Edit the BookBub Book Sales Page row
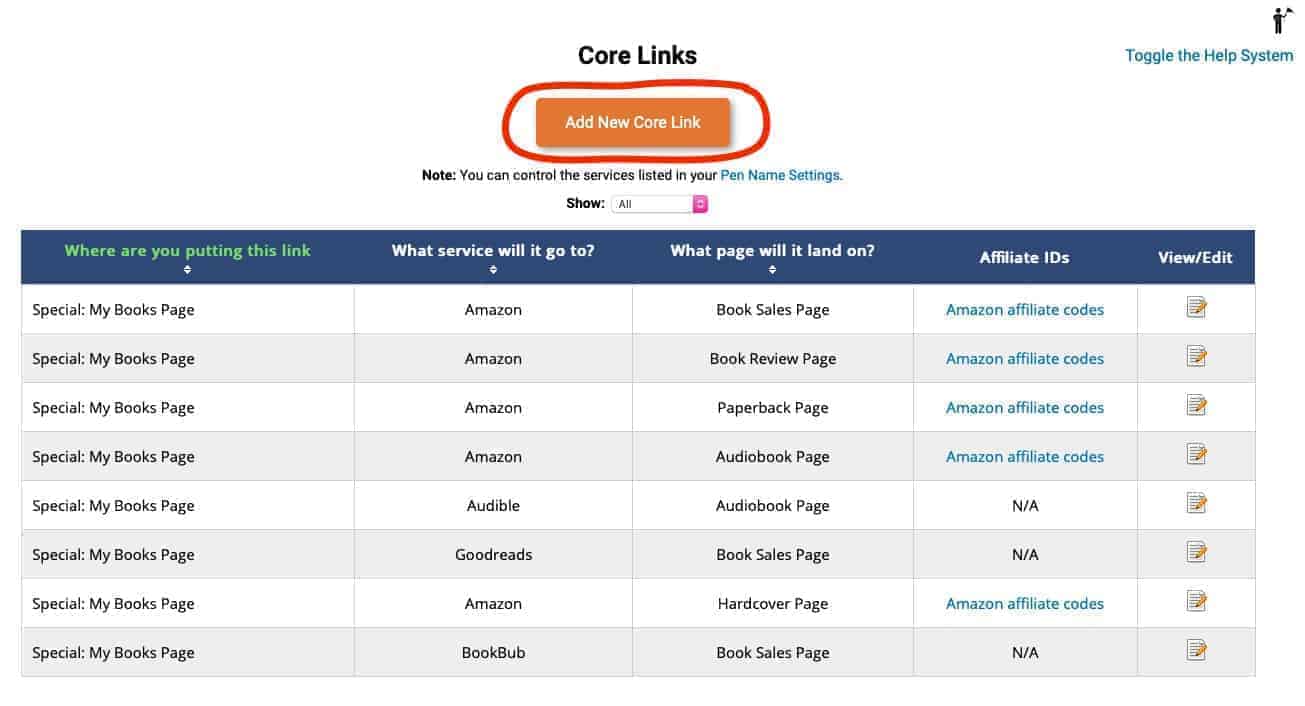Screen dimensions: 1305x706 tap(1196, 651)
